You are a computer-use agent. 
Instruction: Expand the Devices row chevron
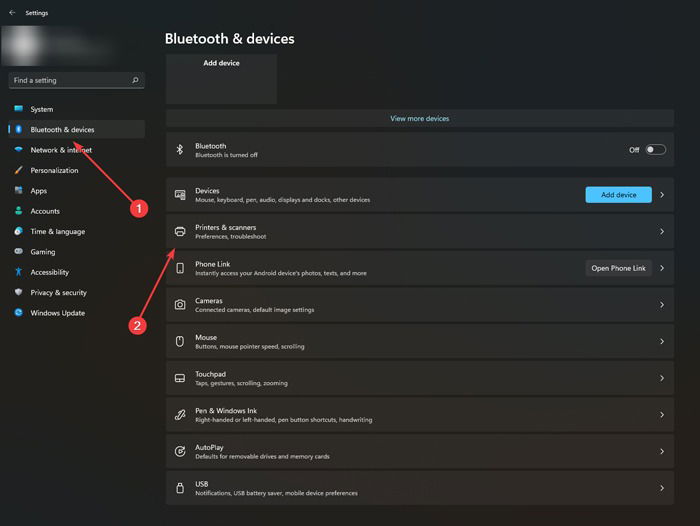tap(662, 195)
